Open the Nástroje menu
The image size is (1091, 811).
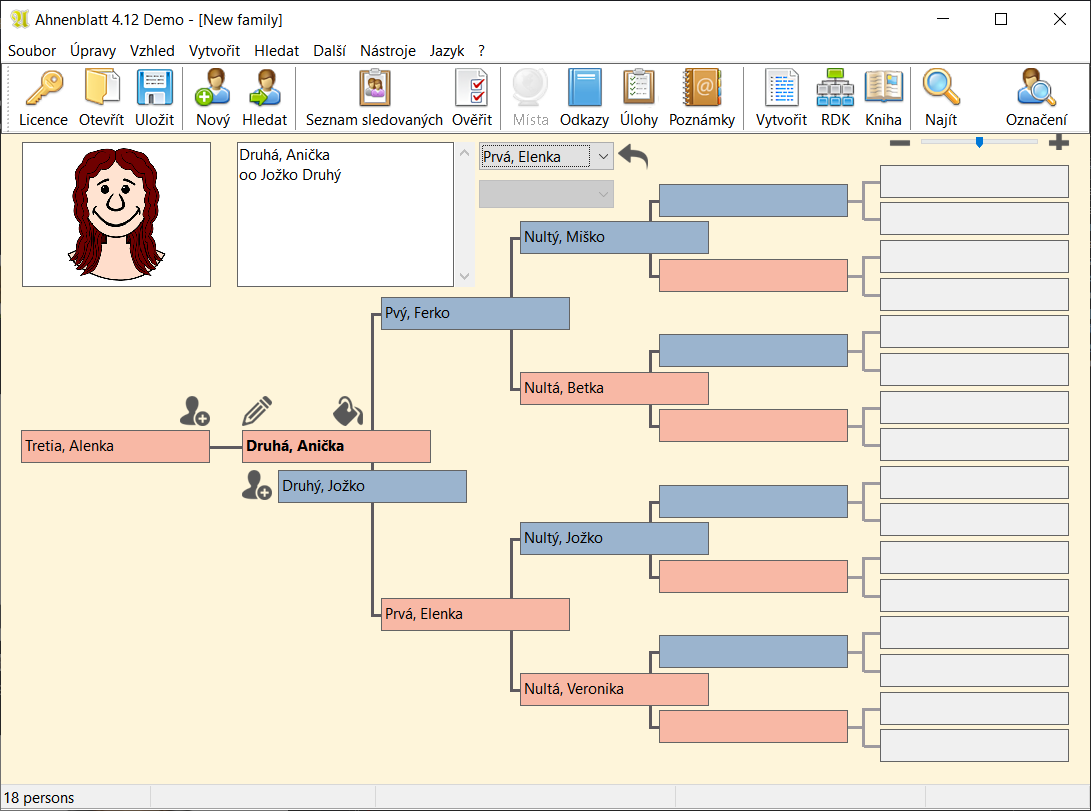coord(387,50)
